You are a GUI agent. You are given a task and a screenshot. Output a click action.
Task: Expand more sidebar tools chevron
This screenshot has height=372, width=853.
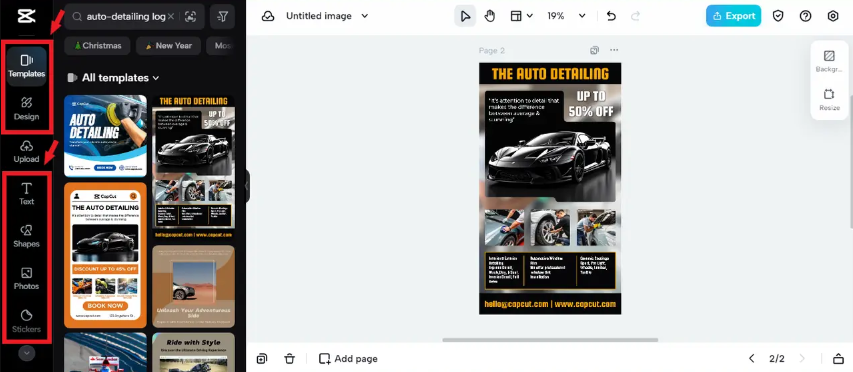[26, 354]
